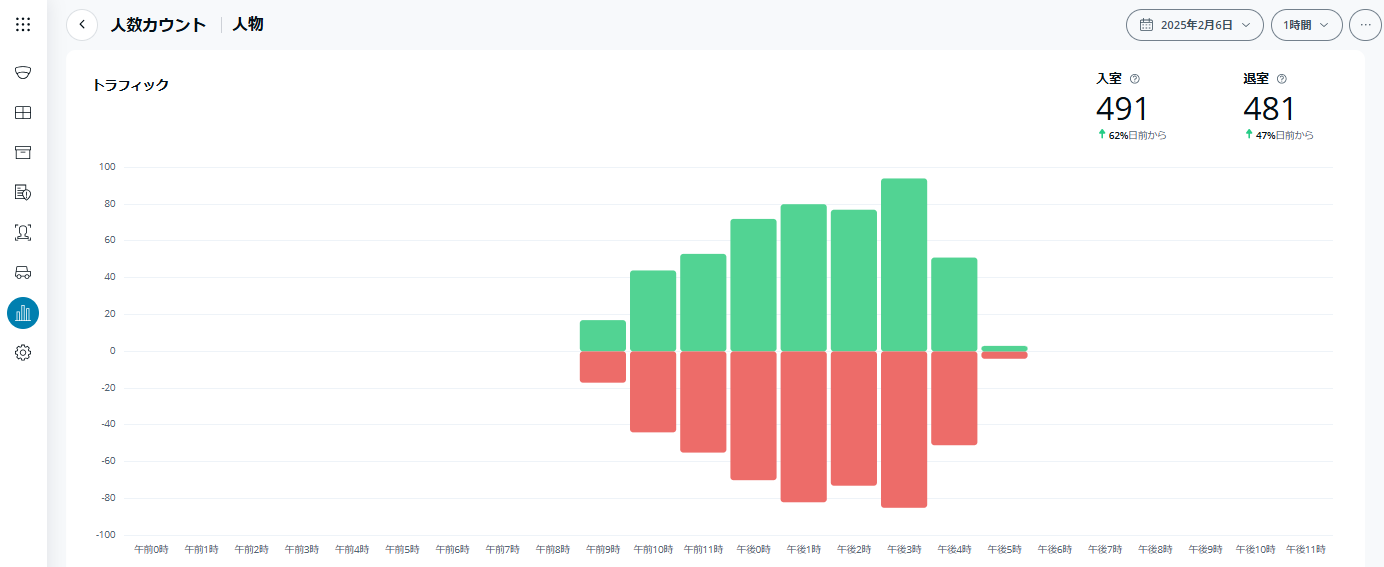
Task: Open the apps grid menu icon
Action: point(23,24)
